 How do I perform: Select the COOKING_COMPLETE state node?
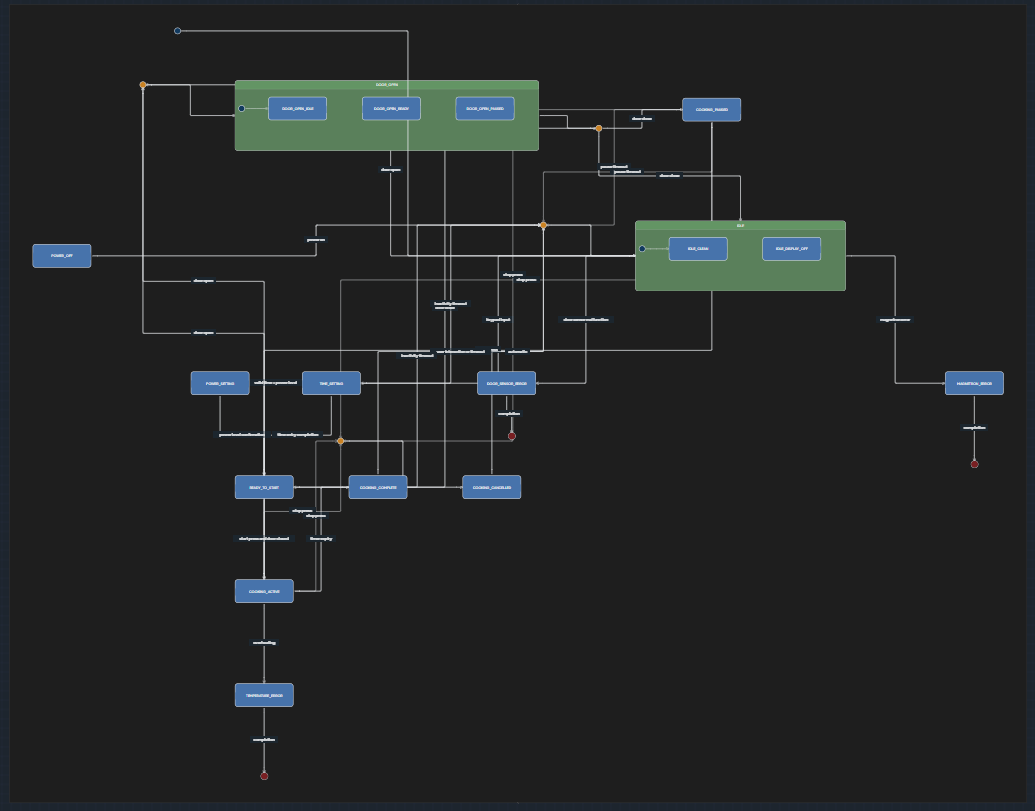[x=378, y=487]
